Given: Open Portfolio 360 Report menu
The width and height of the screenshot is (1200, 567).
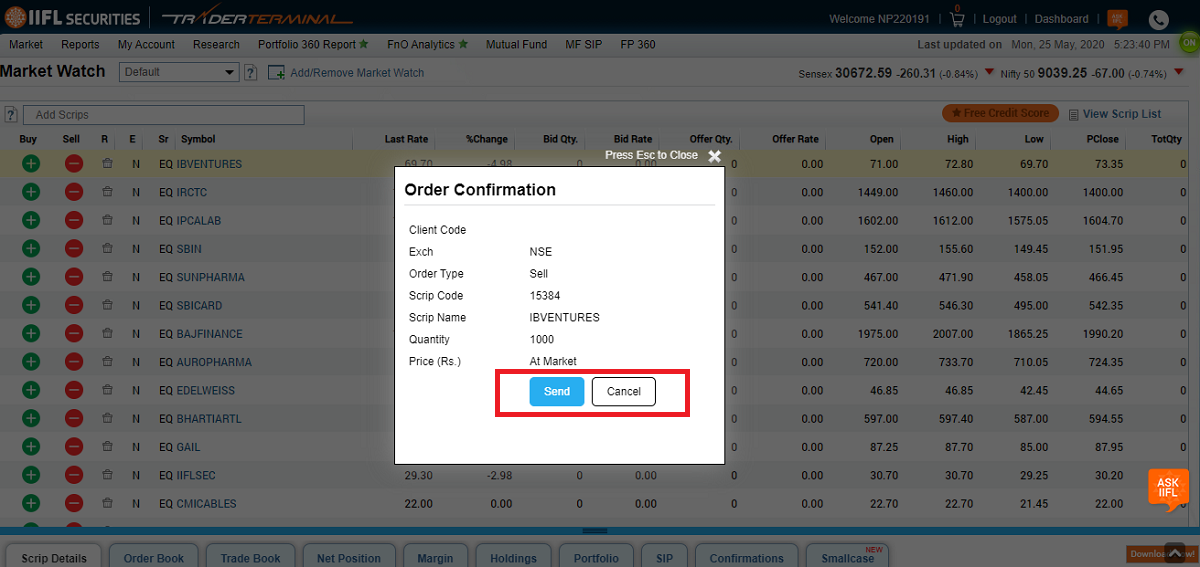Looking at the screenshot, I should 313,44.
